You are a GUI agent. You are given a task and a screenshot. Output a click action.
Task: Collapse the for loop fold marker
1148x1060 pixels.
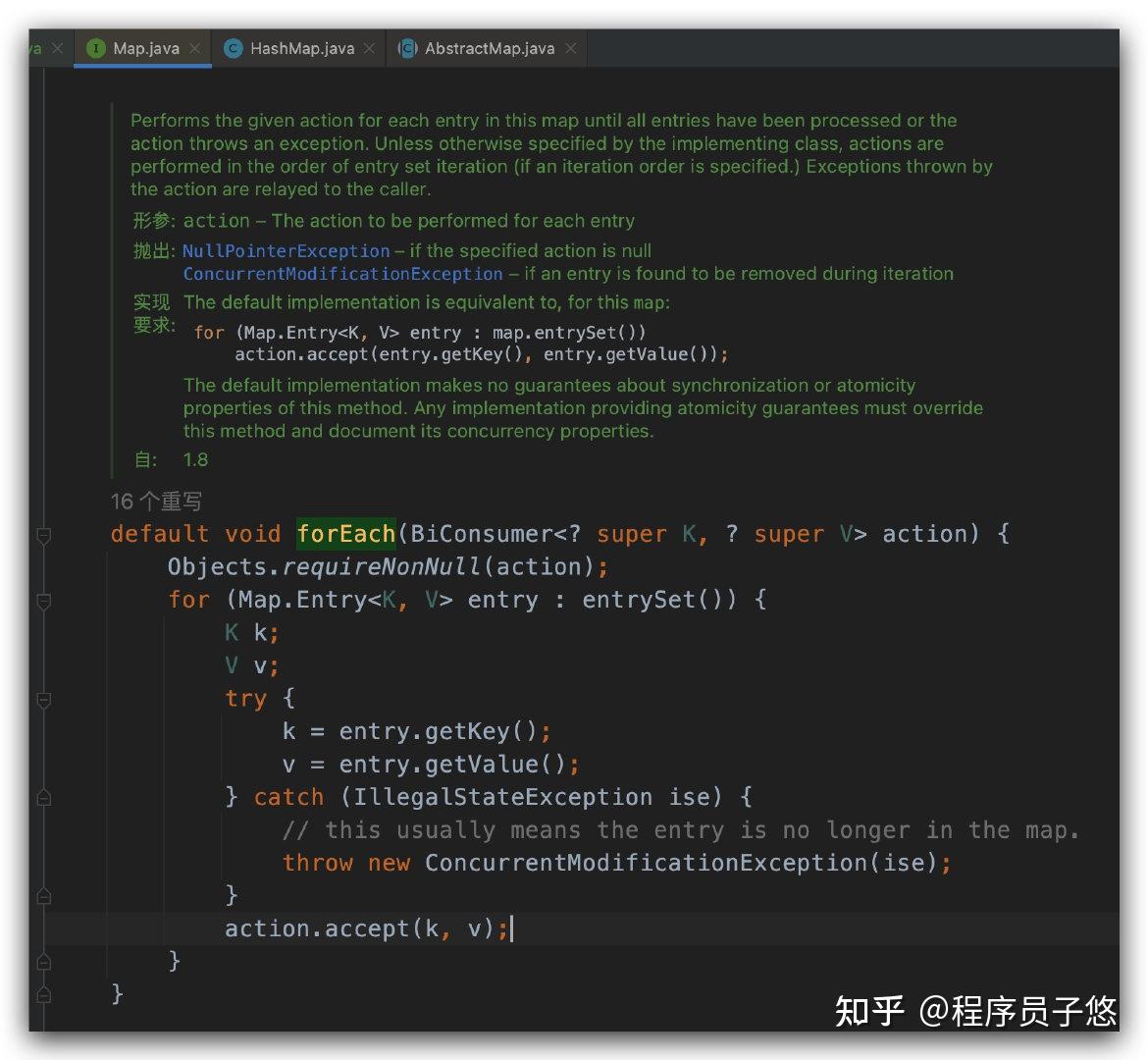[44, 602]
